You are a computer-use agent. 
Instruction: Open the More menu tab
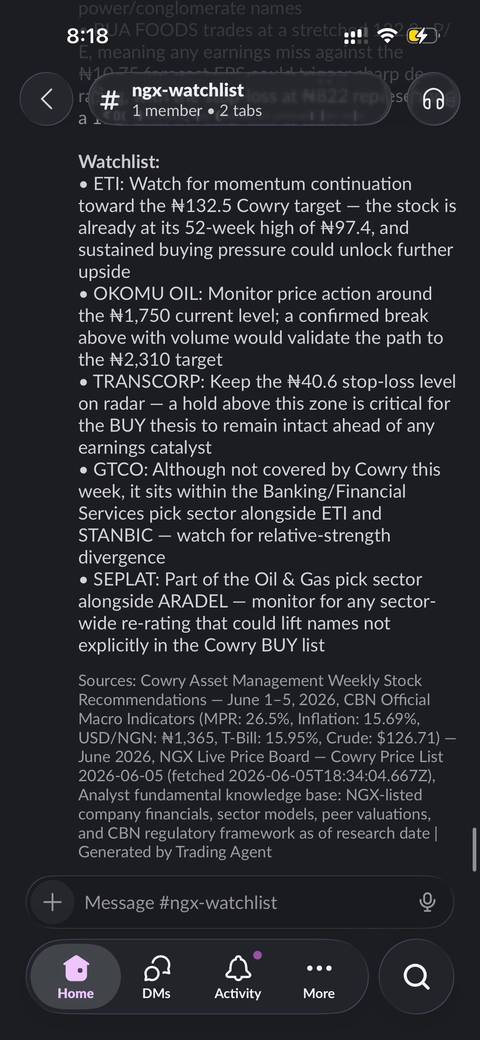coord(319,976)
